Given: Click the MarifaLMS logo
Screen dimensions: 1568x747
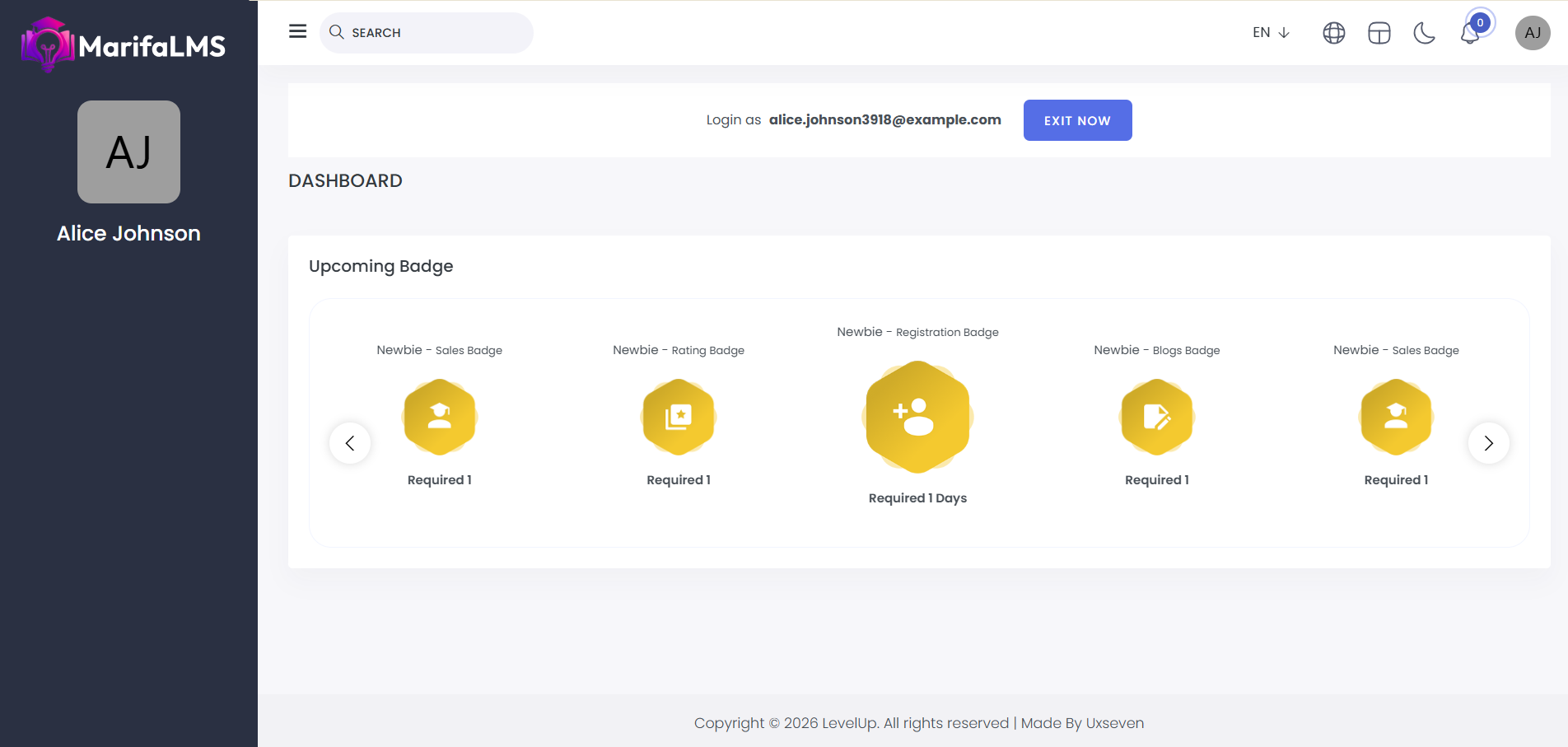Looking at the screenshot, I should [x=124, y=45].
